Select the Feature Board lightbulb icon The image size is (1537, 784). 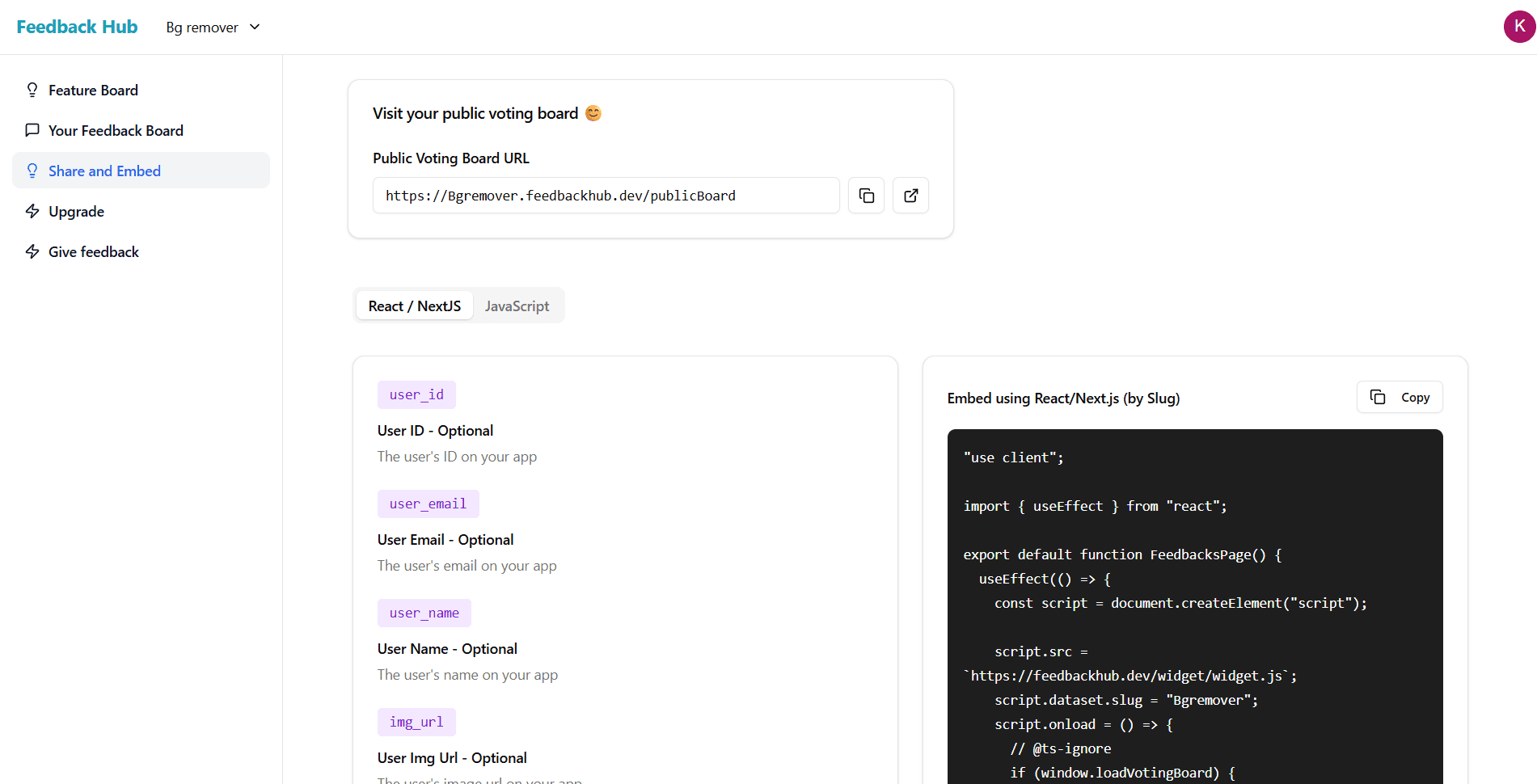tap(32, 90)
